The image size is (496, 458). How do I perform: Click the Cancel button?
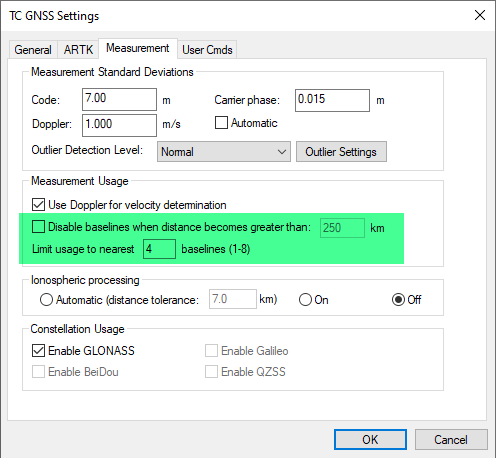point(451,439)
